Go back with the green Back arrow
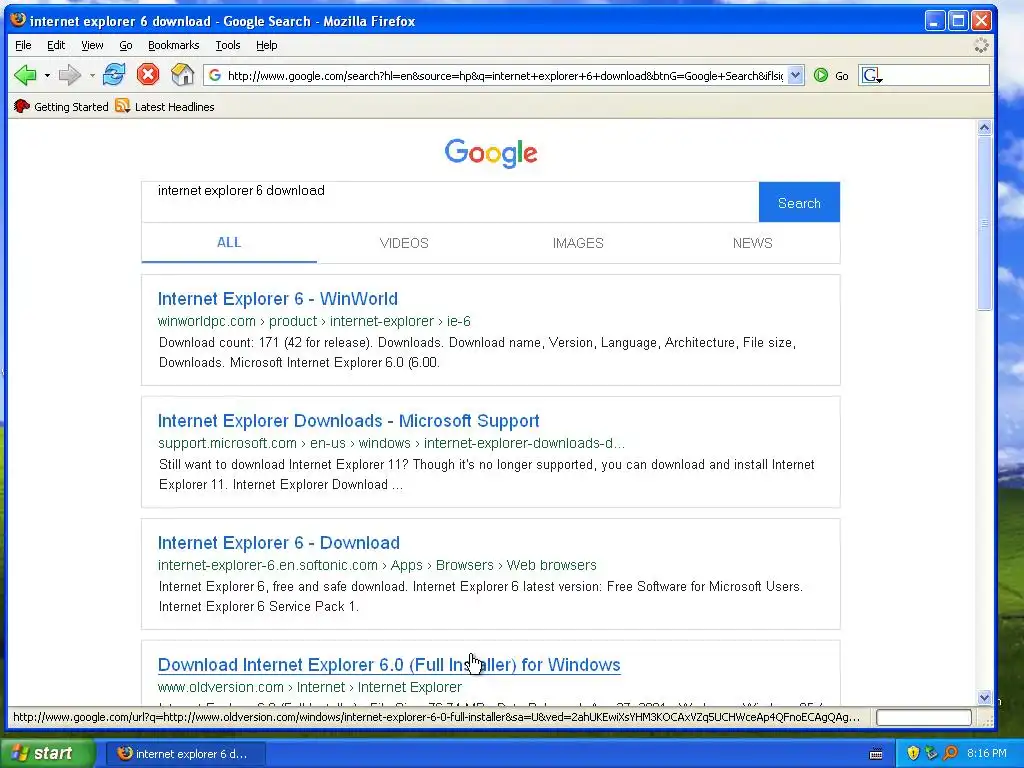Viewport: 1024px width, 768px height. point(25,75)
